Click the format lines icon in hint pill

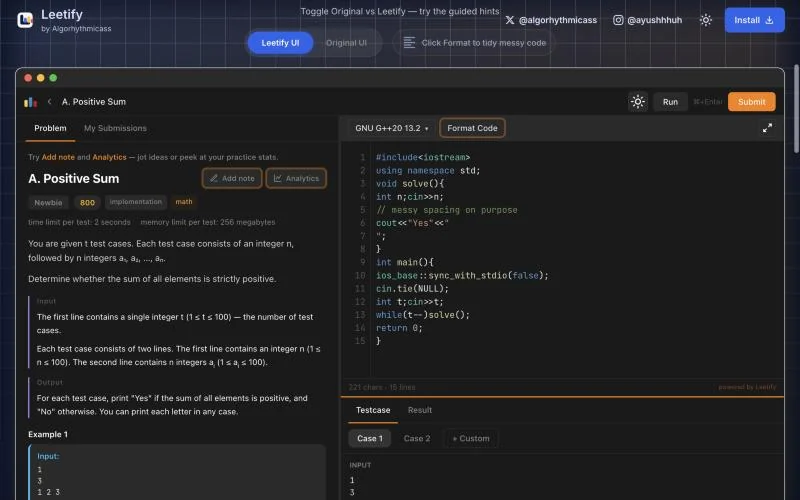pos(409,43)
